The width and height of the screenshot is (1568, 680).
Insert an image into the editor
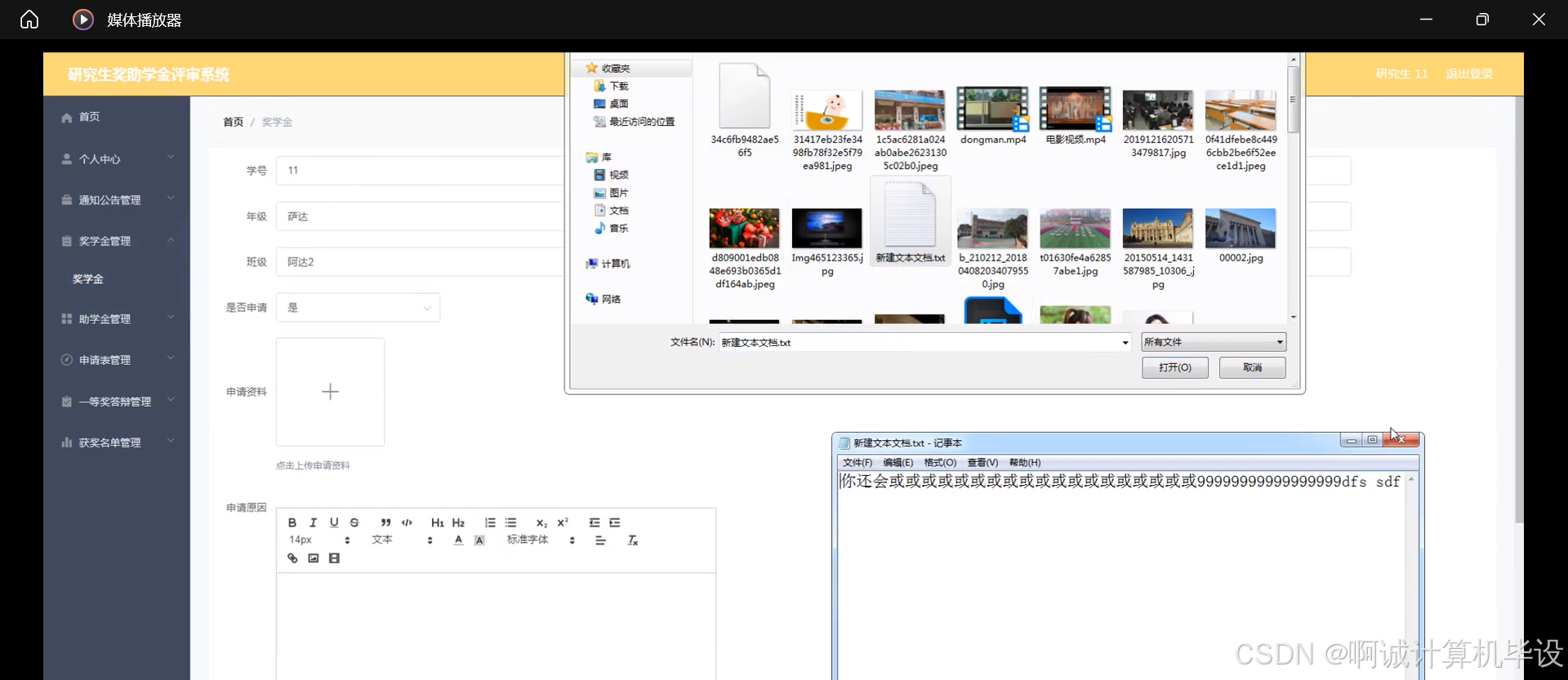point(313,558)
